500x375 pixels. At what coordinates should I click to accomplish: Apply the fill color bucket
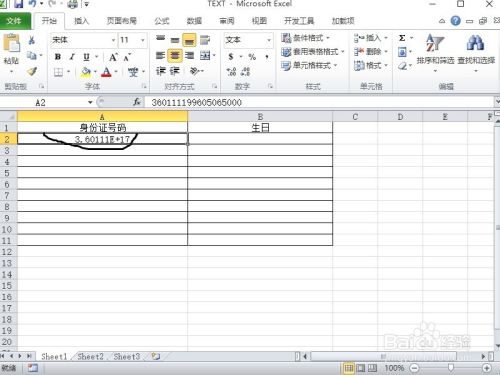coord(86,72)
